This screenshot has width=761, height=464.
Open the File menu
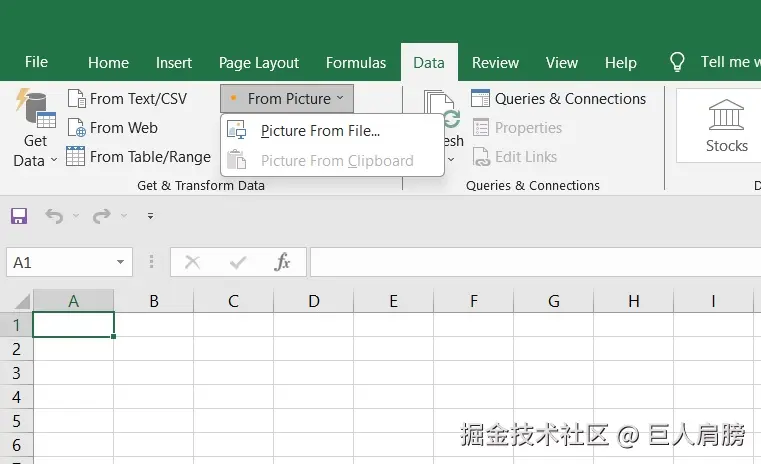coord(36,62)
